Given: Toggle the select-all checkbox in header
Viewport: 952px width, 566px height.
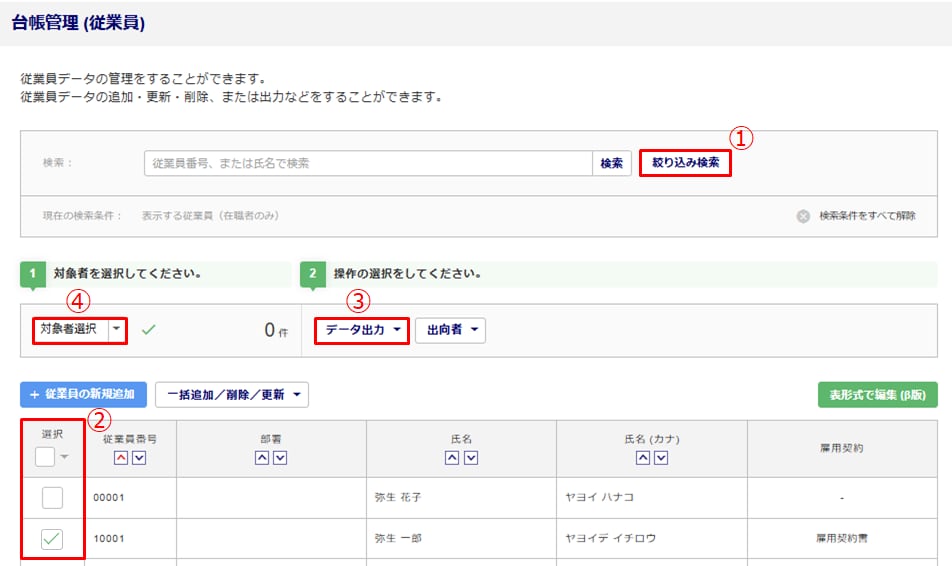Looking at the screenshot, I should 45,457.
